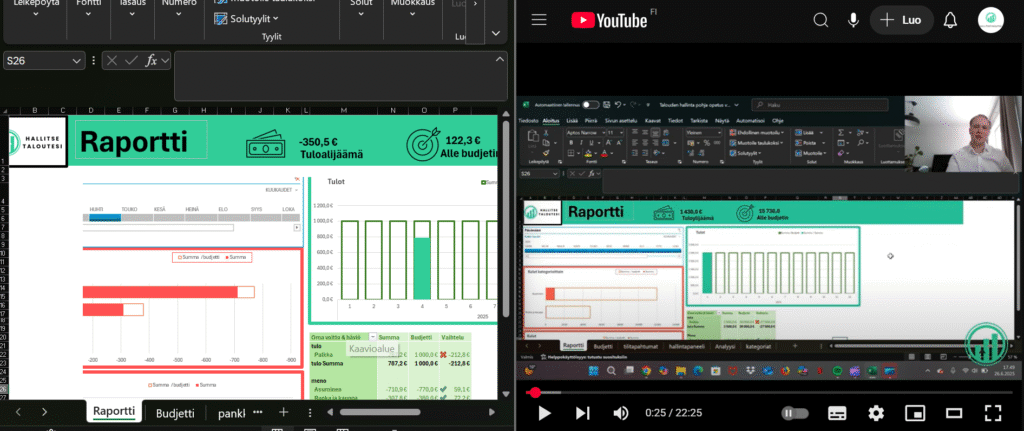
Task: Switch to the partially hidden pankl sheet tab
Action: (231, 413)
